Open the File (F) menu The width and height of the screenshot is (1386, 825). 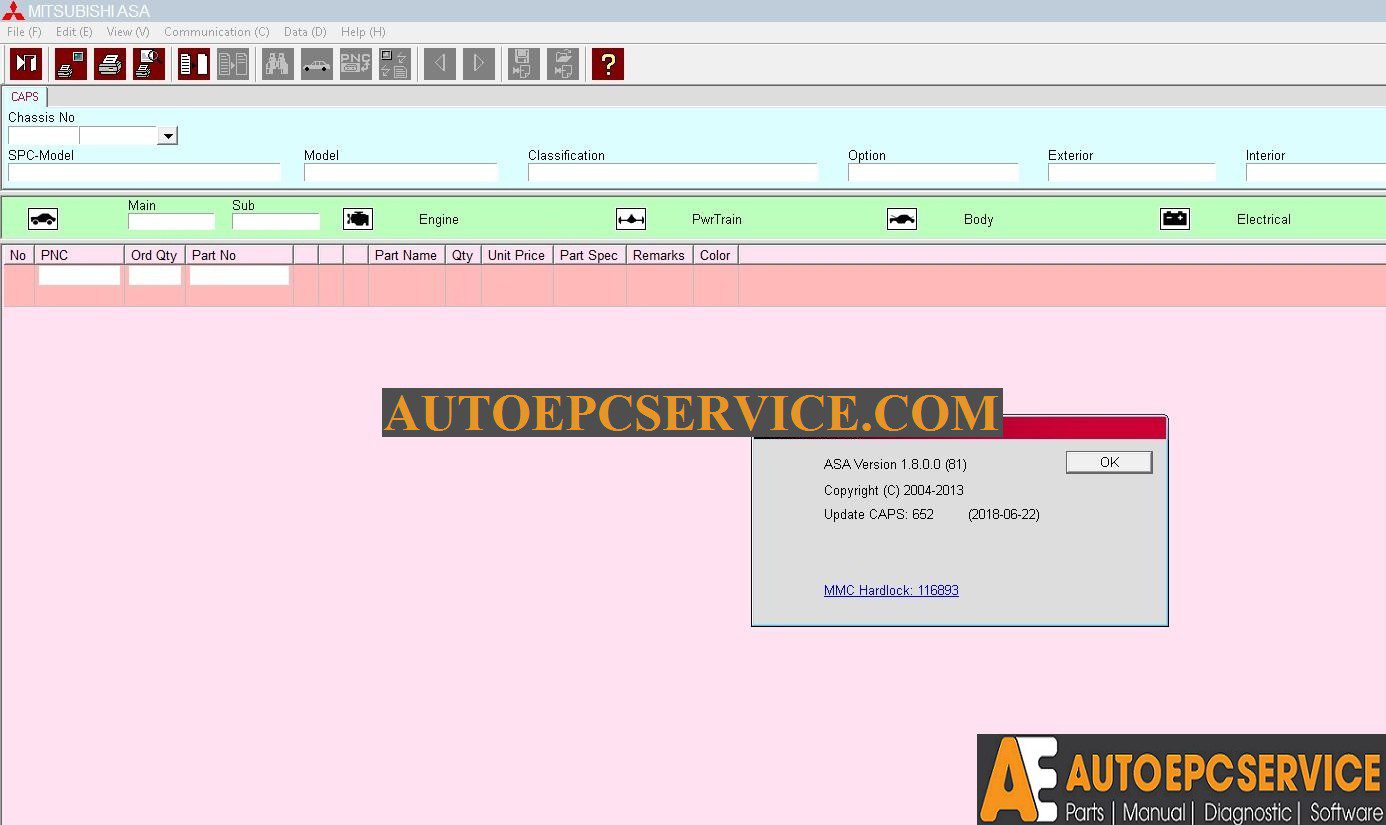pos(24,32)
